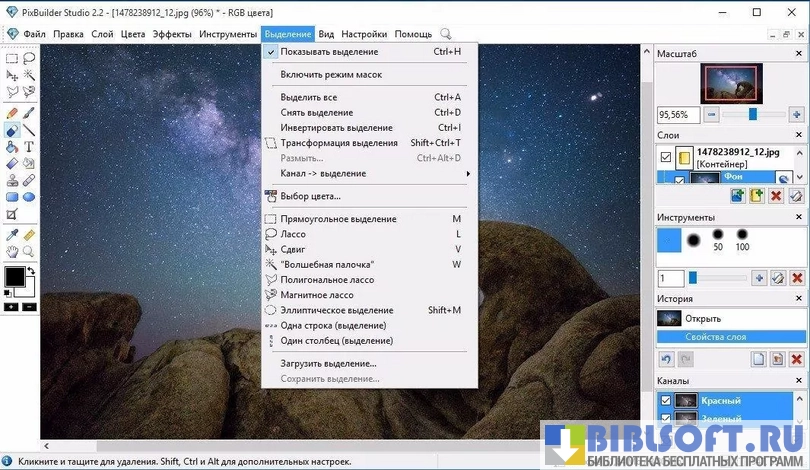Open the Слой menu in the menu bar
The height and width of the screenshot is (470, 810).
(x=102, y=34)
